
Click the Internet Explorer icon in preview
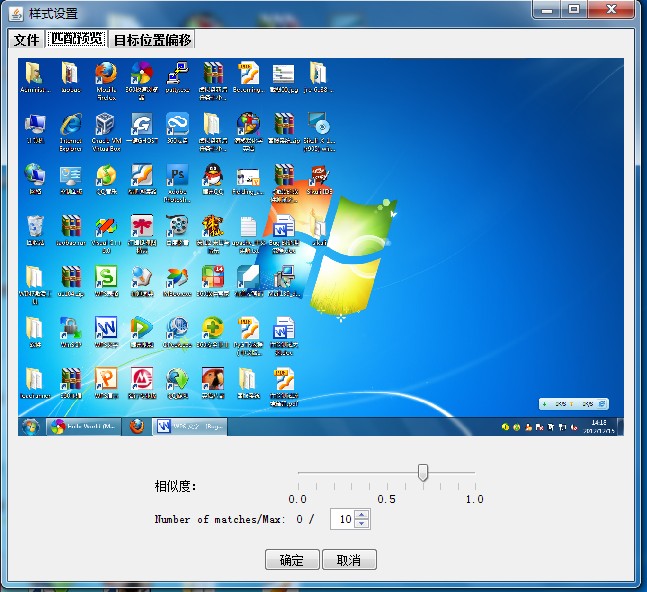[70, 125]
